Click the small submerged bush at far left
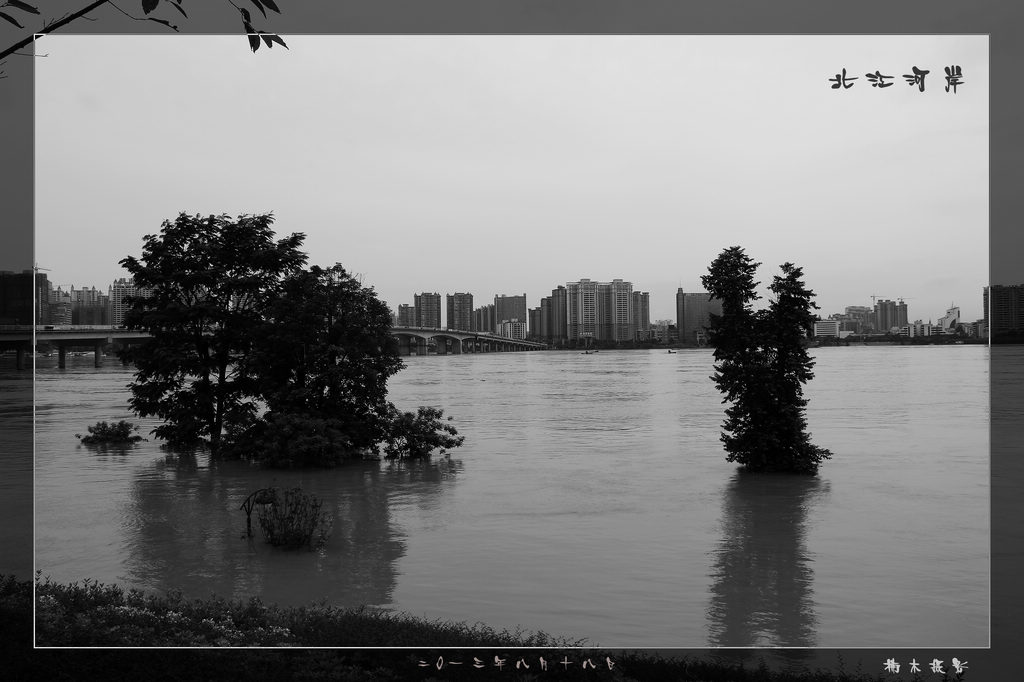Image resolution: width=1024 pixels, height=682 pixels. [x=110, y=433]
